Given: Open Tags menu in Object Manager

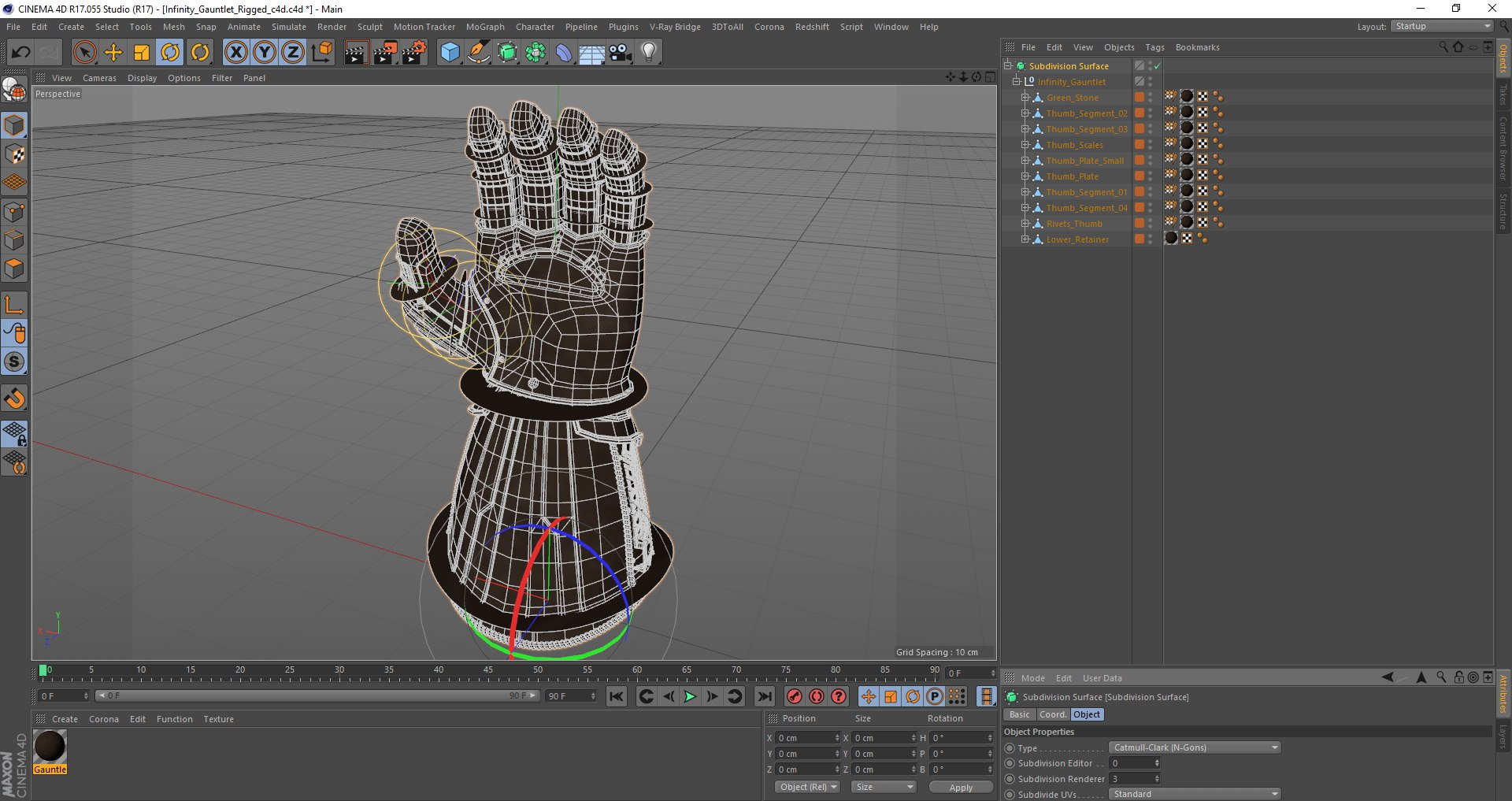Looking at the screenshot, I should pyautogui.click(x=1154, y=47).
